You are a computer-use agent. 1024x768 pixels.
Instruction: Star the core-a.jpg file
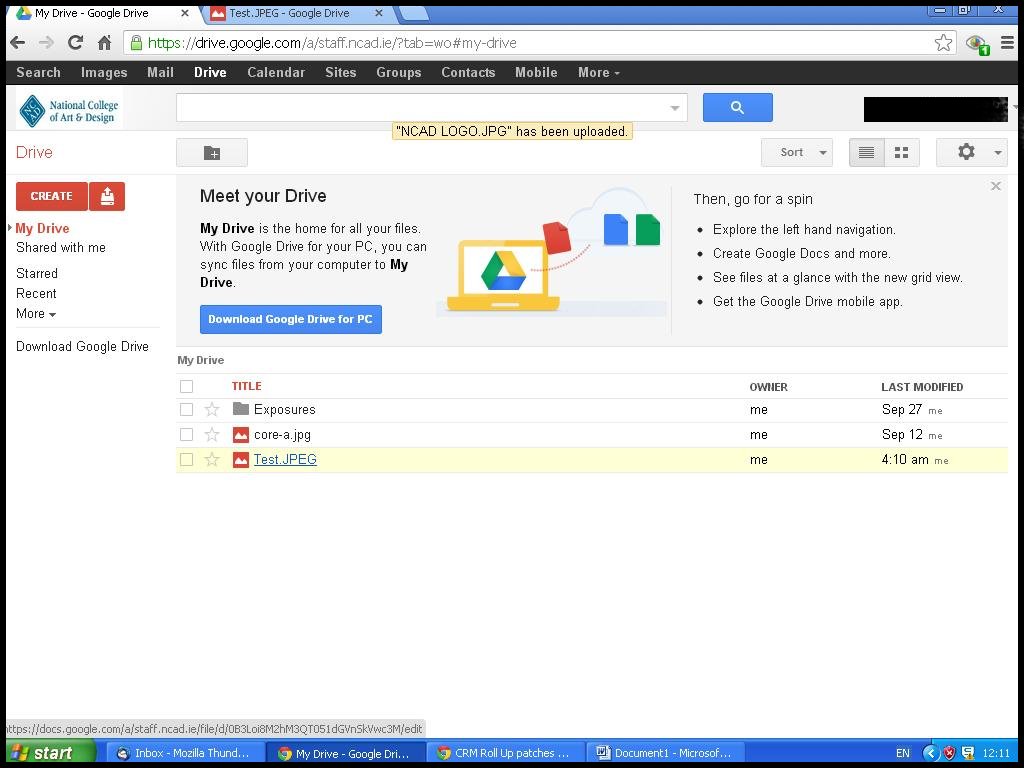(x=212, y=435)
